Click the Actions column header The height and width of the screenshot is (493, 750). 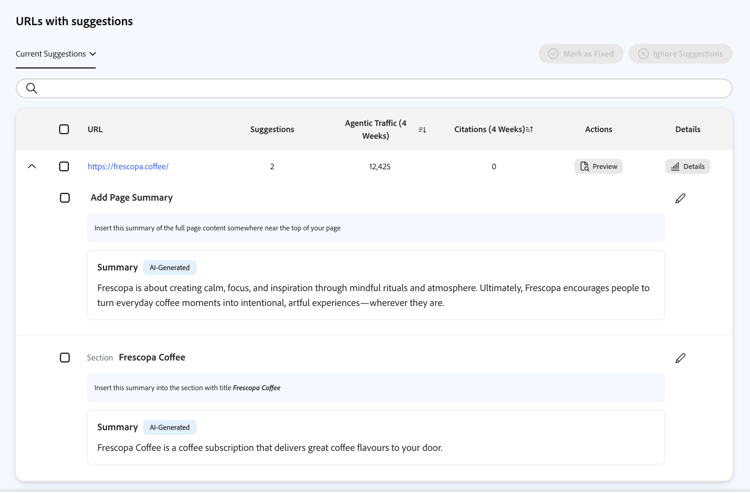tap(598, 129)
